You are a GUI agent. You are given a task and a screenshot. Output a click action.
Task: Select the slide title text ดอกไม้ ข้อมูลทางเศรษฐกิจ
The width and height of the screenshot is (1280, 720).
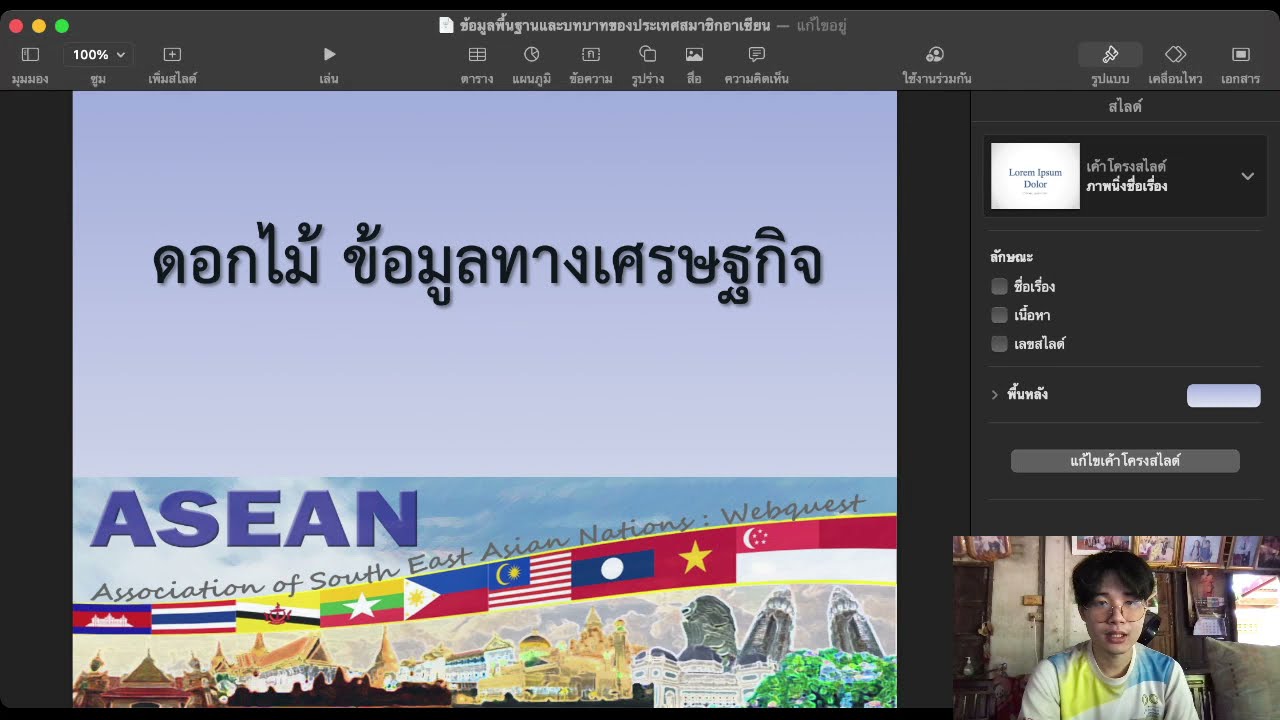[x=487, y=262]
